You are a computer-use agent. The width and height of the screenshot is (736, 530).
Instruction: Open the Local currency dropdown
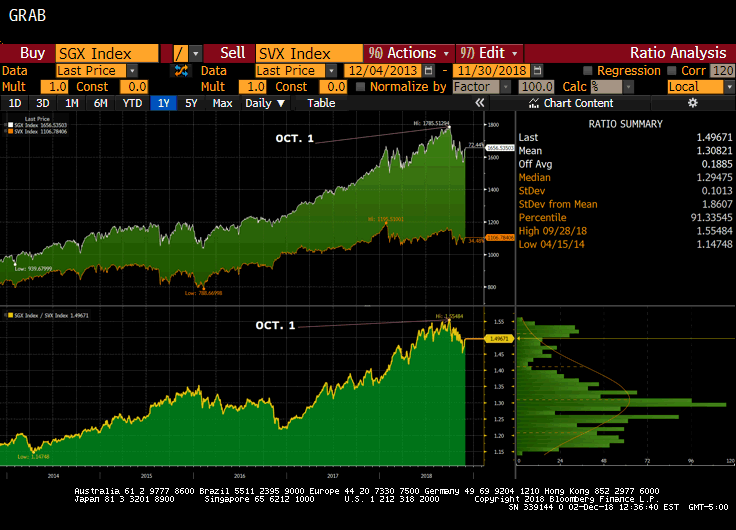729,87
